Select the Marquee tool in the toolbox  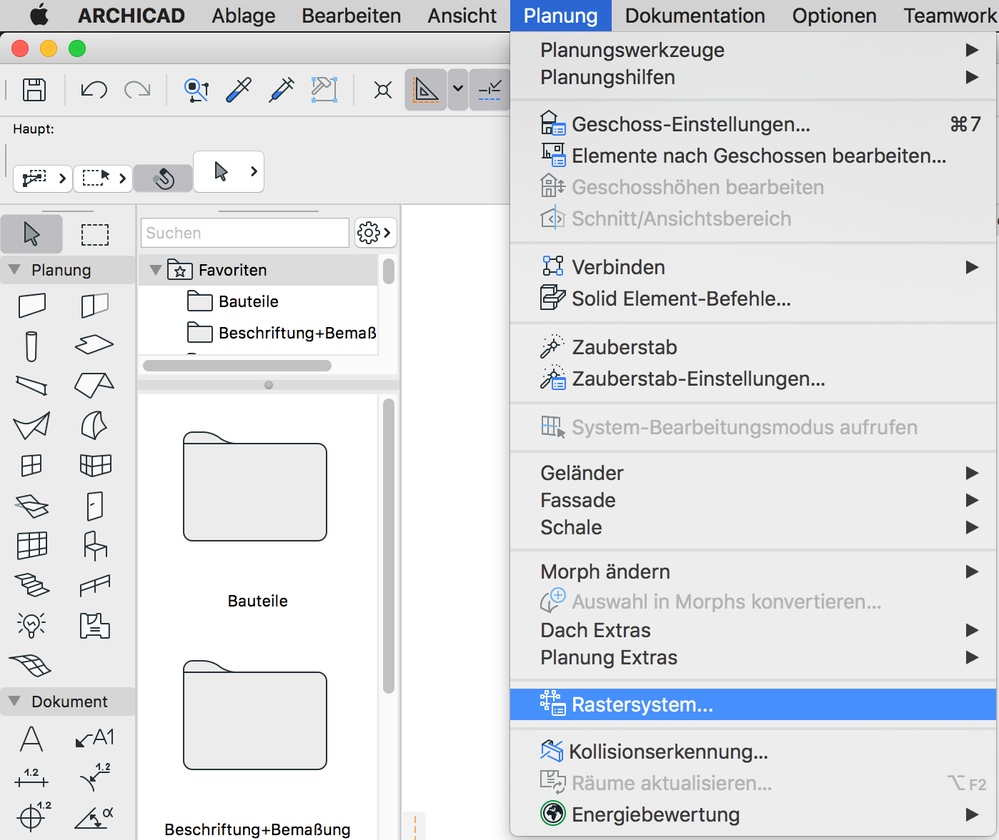pyautogui.click(x=95, y=234)
